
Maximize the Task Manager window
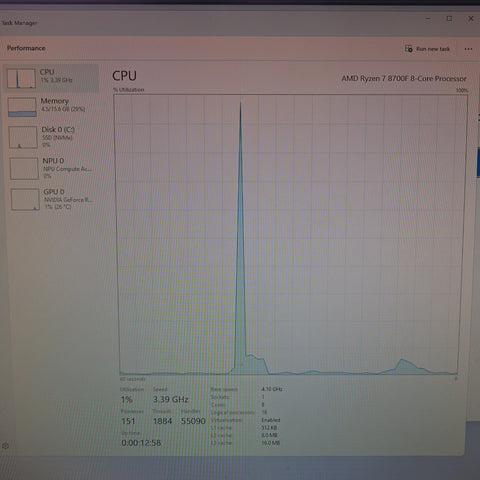449,19
